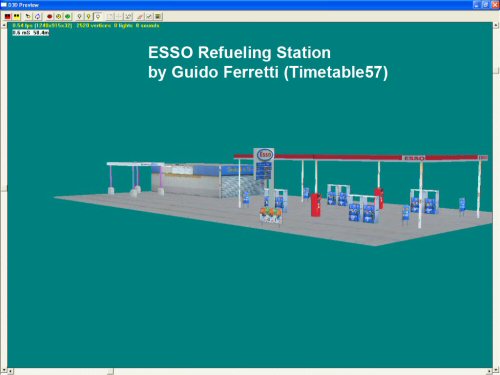Click the last framed picture toolbar icon
Viewport: 500px width, 375px height.
(158, 16)
